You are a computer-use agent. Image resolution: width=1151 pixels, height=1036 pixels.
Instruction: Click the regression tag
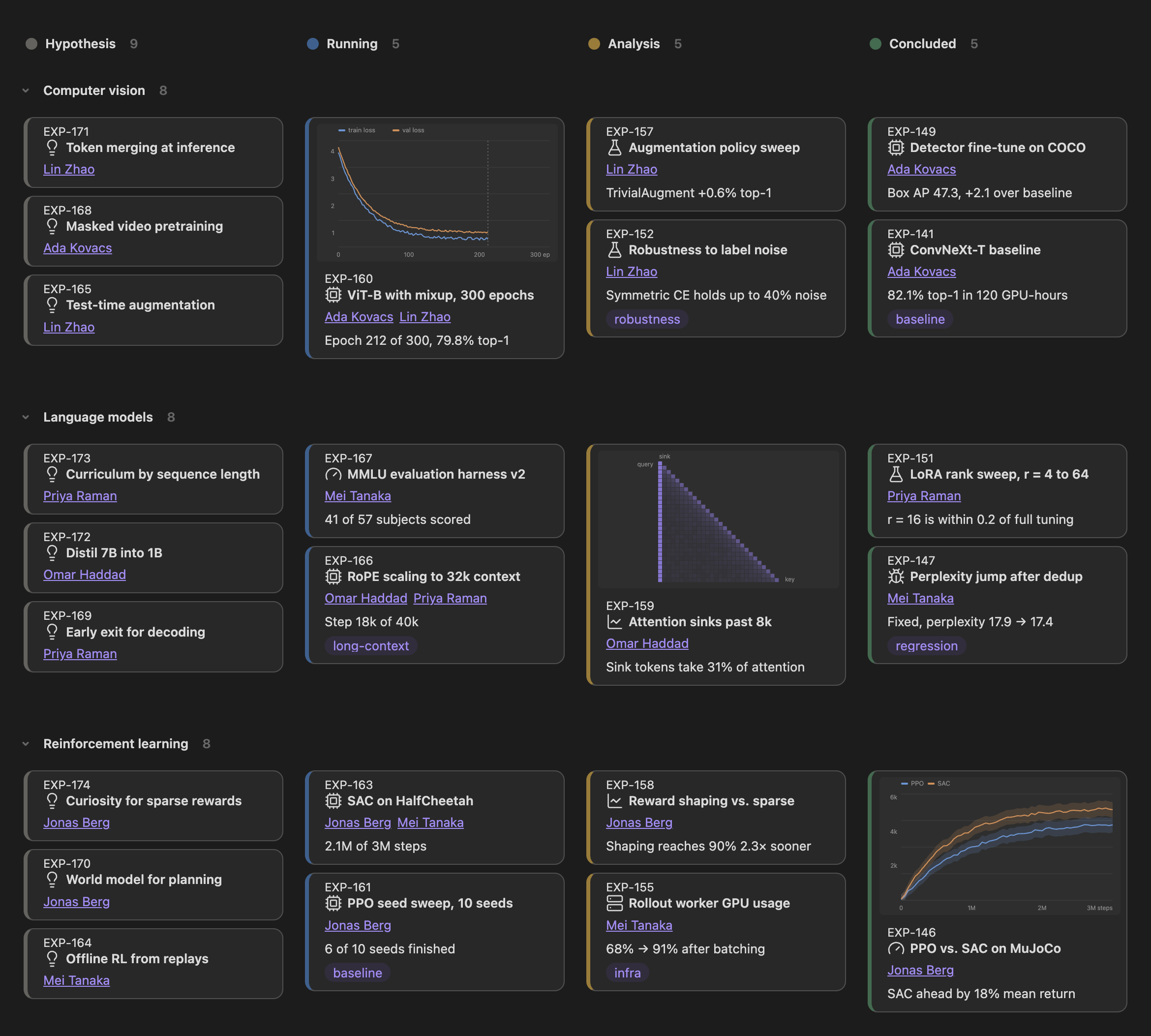(x=927, y=646)
